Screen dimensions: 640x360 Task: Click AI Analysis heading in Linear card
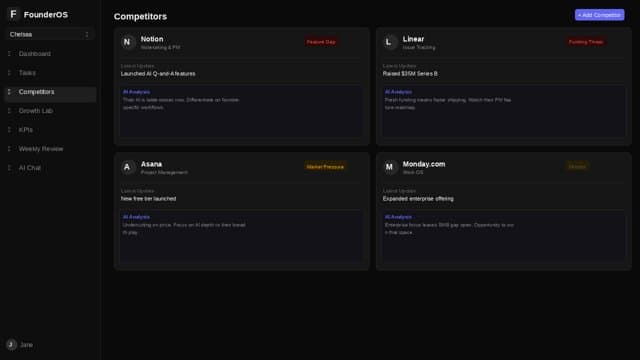398,92
